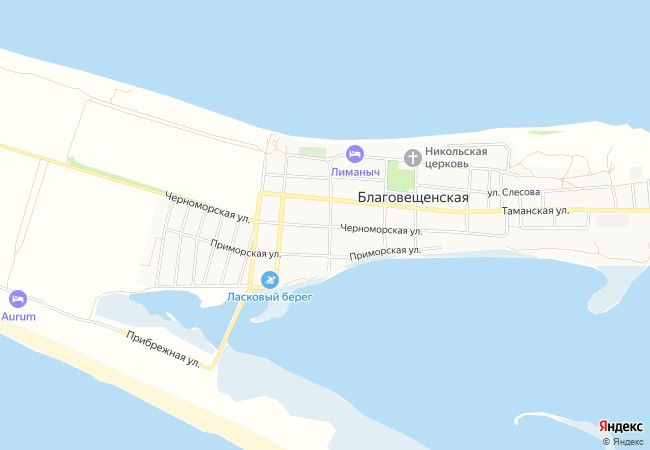The height and width of the screenshot is (450, 650).
Task: Open the Ласковый берег beach label
Action: pos(269,297)
